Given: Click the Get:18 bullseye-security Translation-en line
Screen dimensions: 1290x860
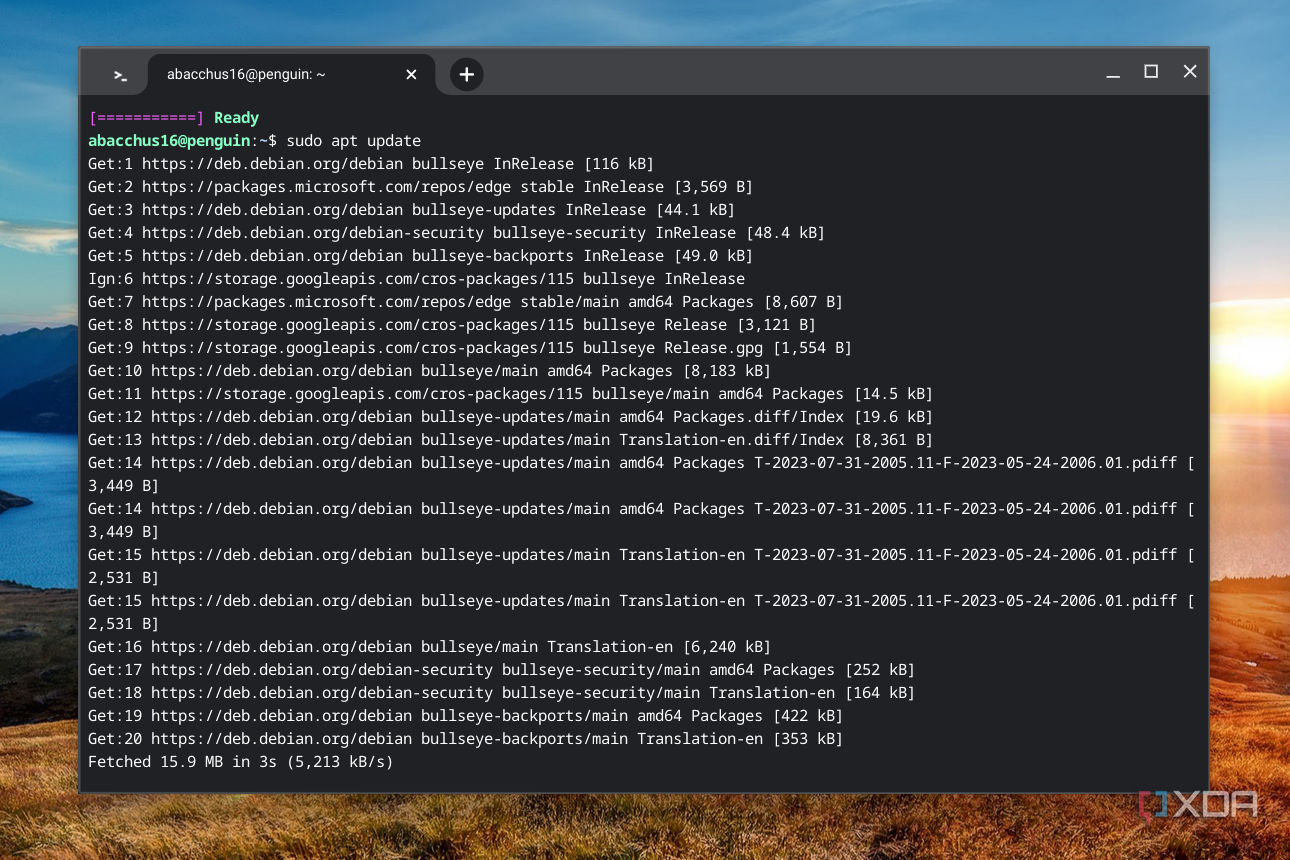Looking at the screenshot, I should click(501, 693).
